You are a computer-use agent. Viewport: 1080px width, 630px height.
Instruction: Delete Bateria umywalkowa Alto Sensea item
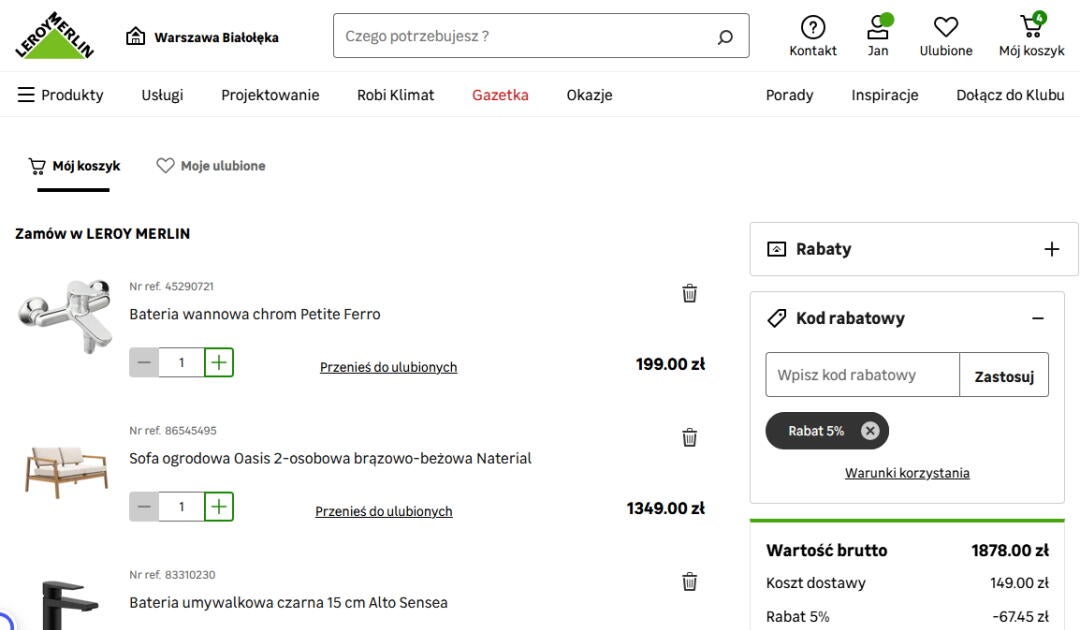pyautogui.click(x=689, y=581)
